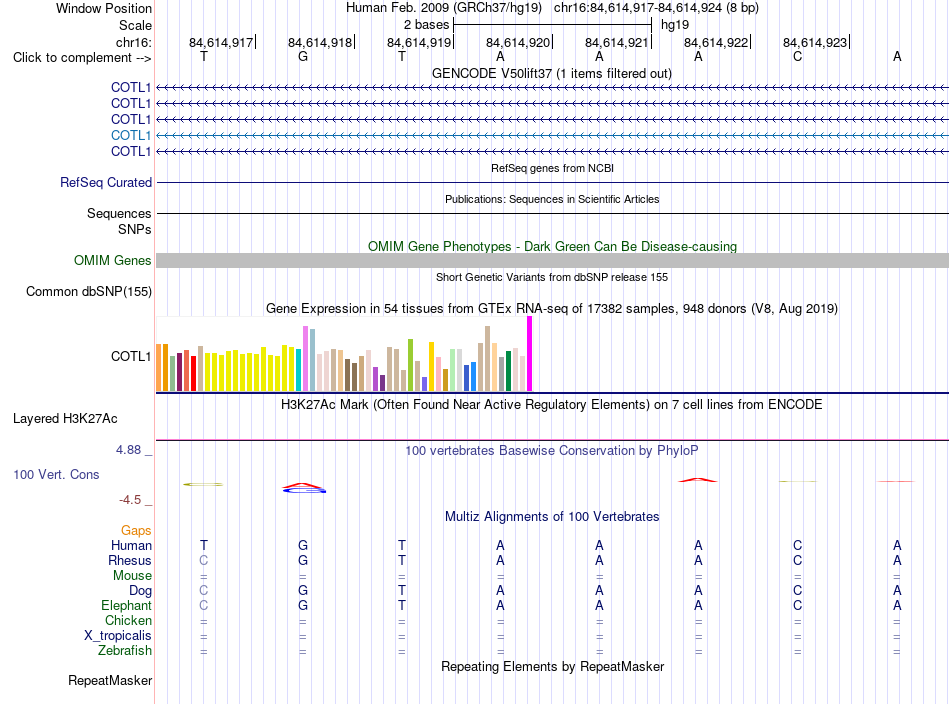Viewport: 950px width, 704px height.
Task: Click red-blue PhyloP peak above Human G
Action: (x=304, y=488)
